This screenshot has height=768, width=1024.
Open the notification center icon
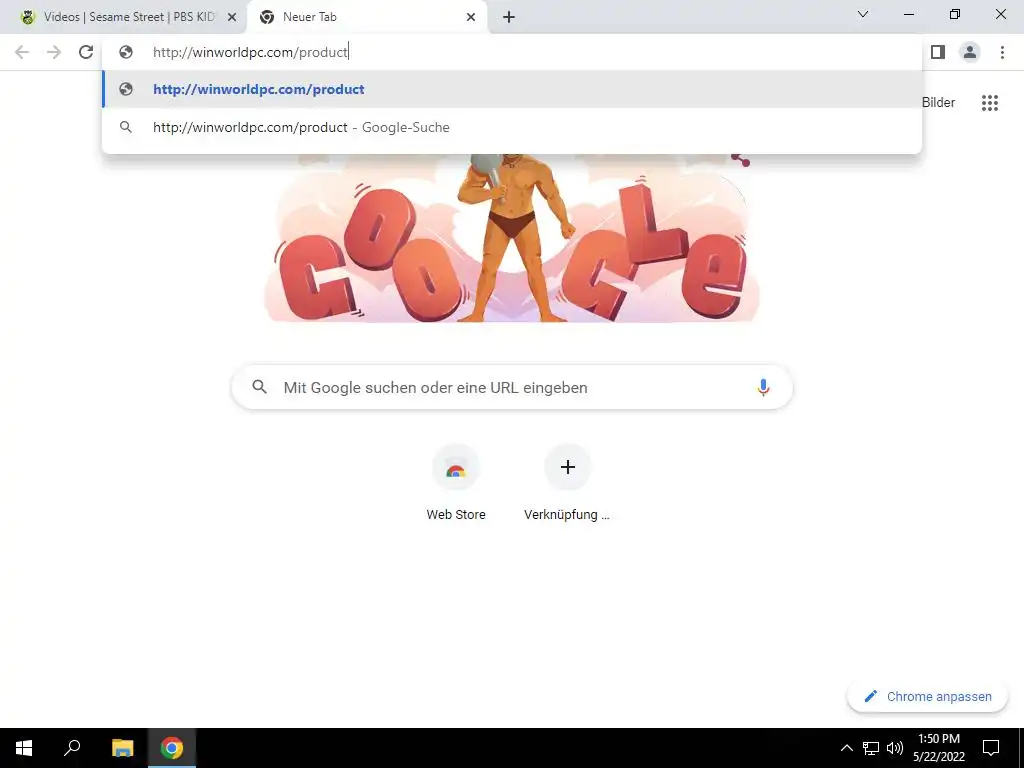coord(991,748)
